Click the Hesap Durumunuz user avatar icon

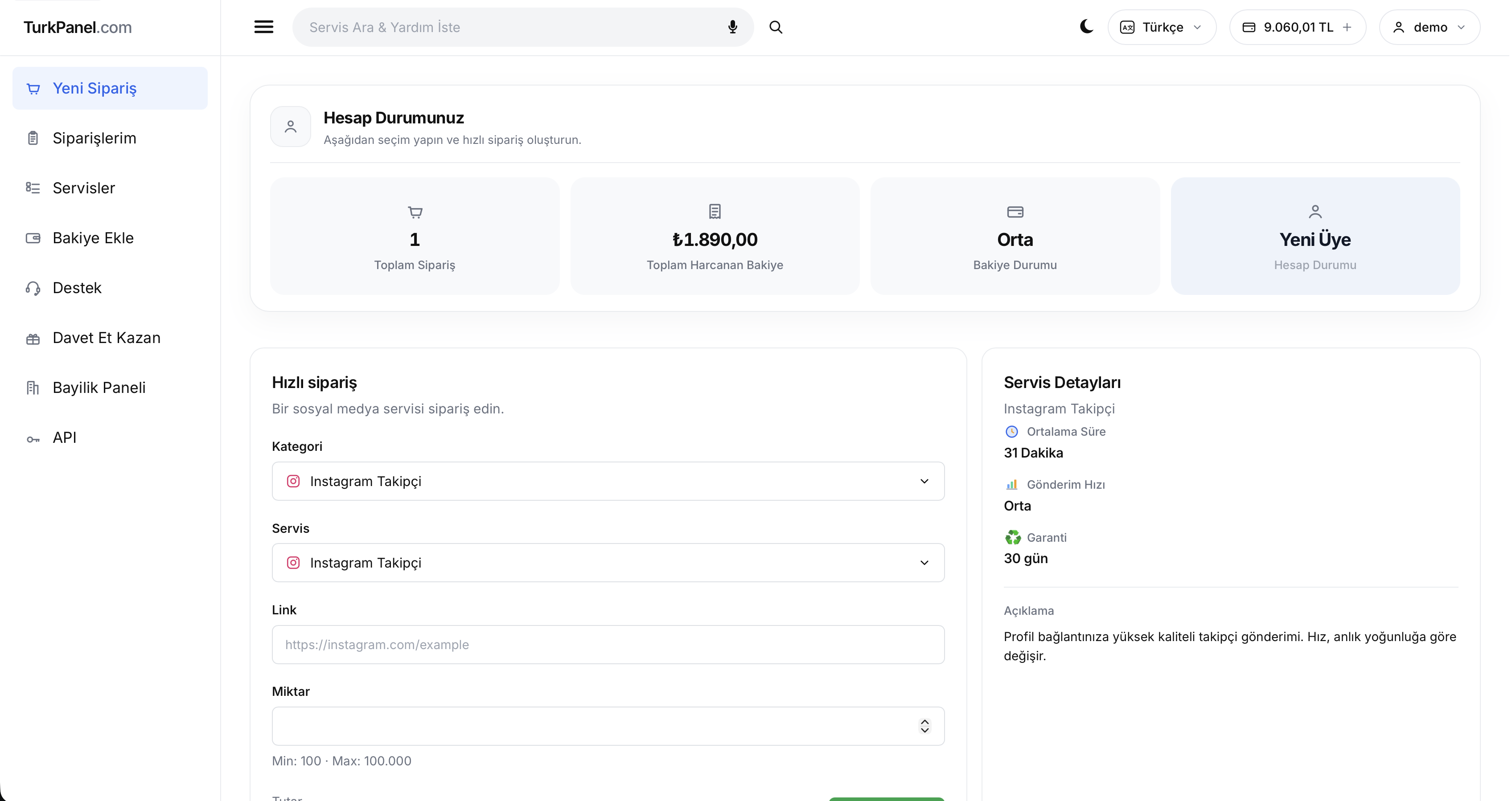[x=291, y=126]
